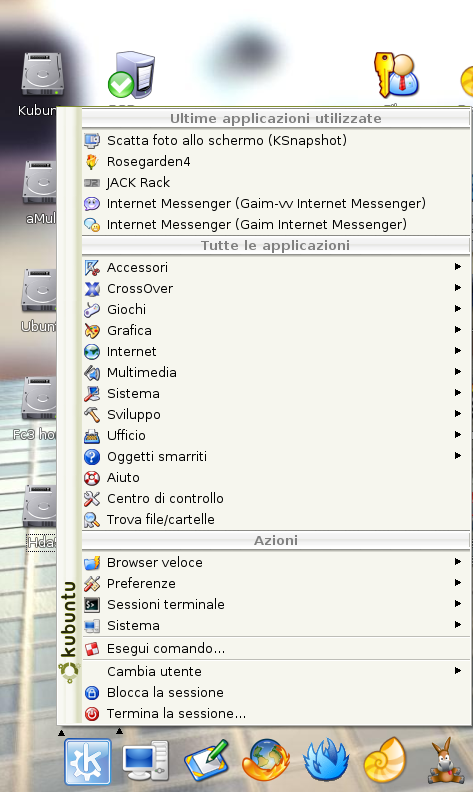This screenshot has width=473, height=792.
Task: Click Termina la sessione... to log out
Action: click(276, 714)
